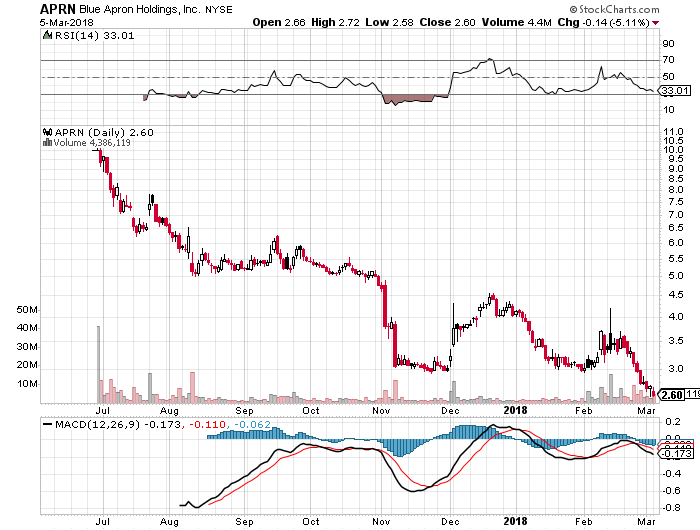
Task: Click the Volume legend bar icon
Action: [x=46, y=143]
